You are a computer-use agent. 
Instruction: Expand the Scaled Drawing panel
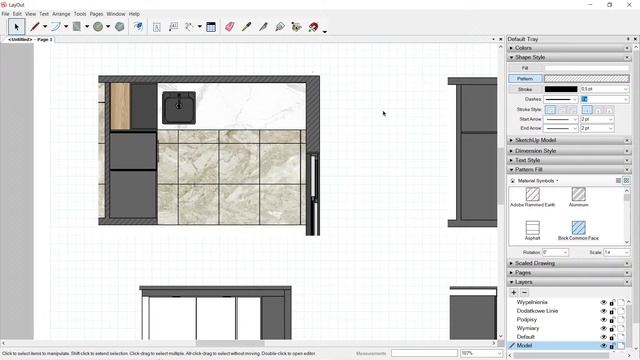point(511,264)
